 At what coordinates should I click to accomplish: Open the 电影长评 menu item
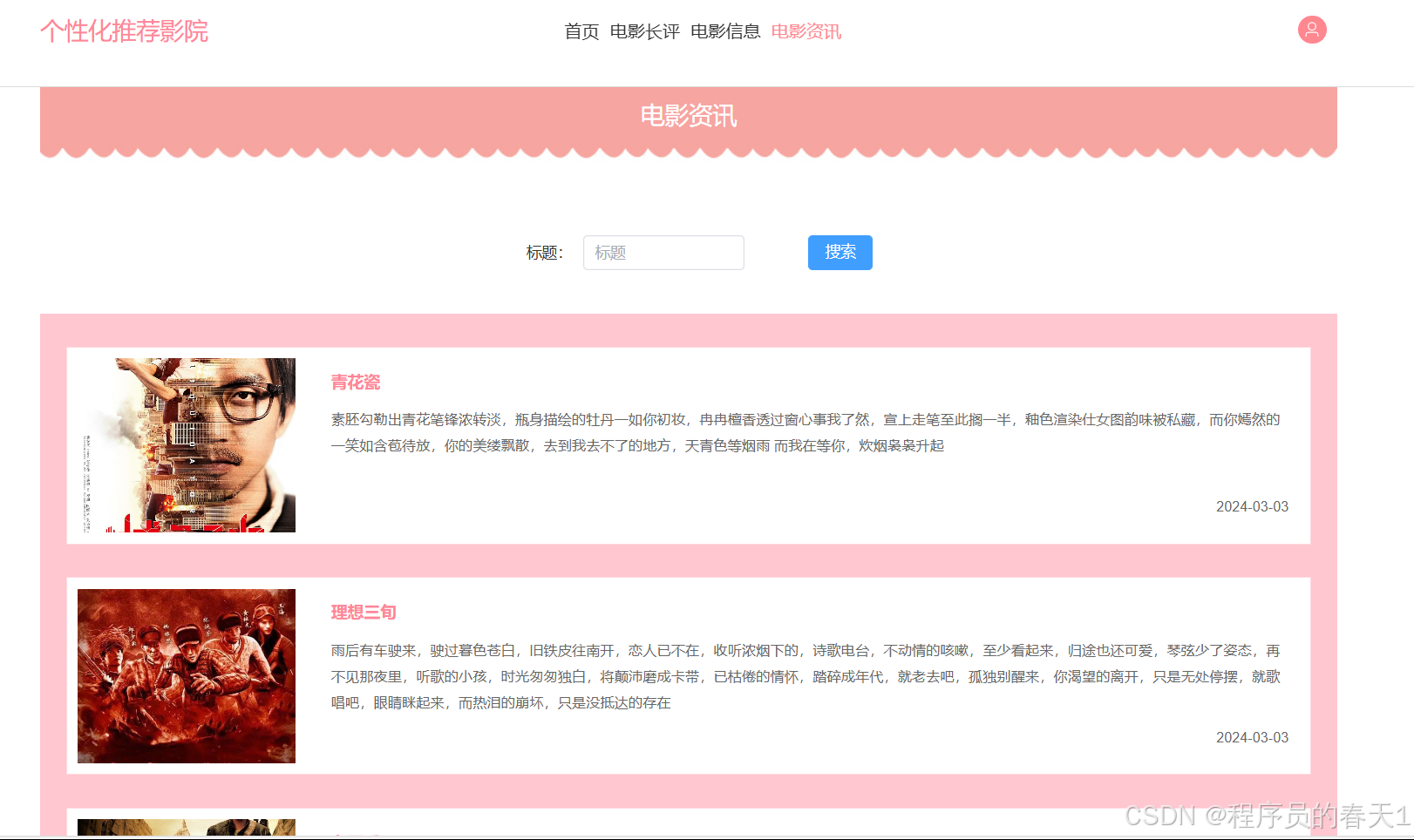(644, 31)
